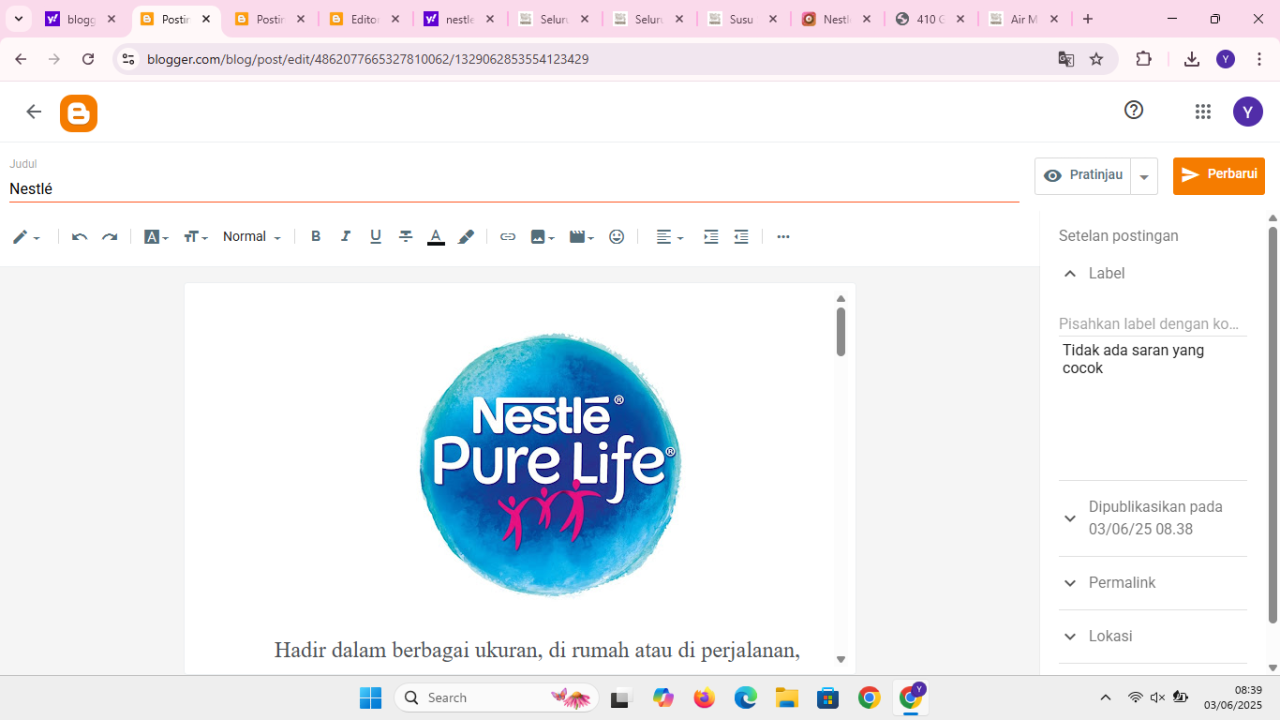Toggle italic formatting
This screenshot has width=1280, height=720.
pos(346,237)
